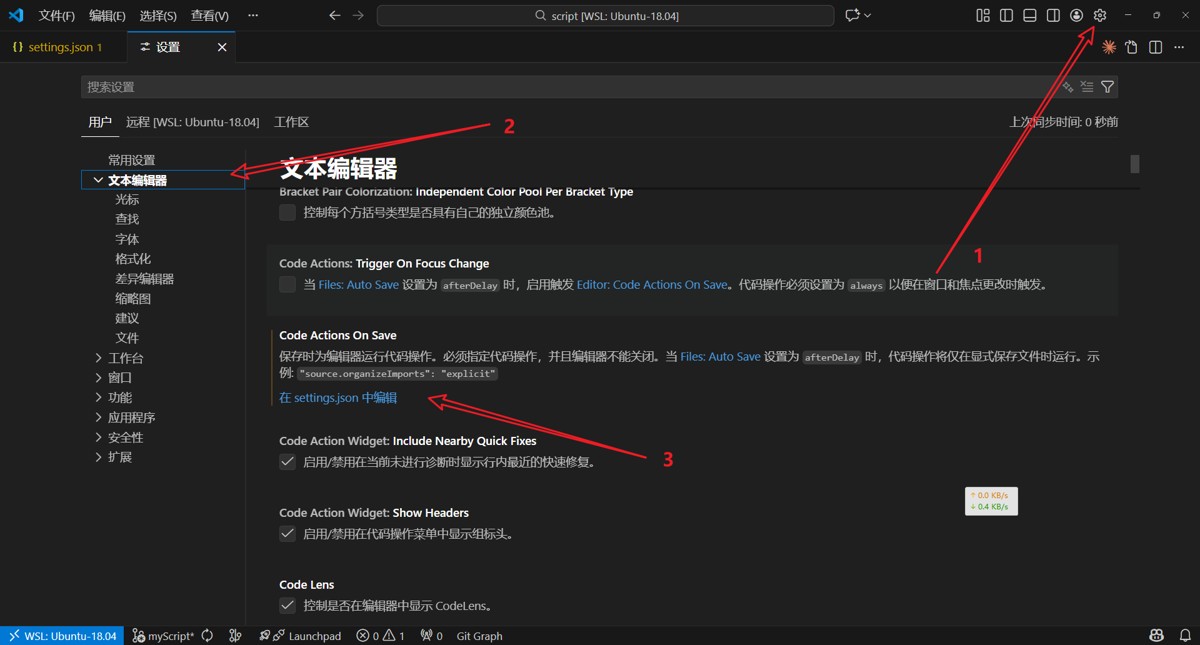Open the Manage gear icon in title bar
This screenshot has height=645, width=1200.
(1100, 16)
